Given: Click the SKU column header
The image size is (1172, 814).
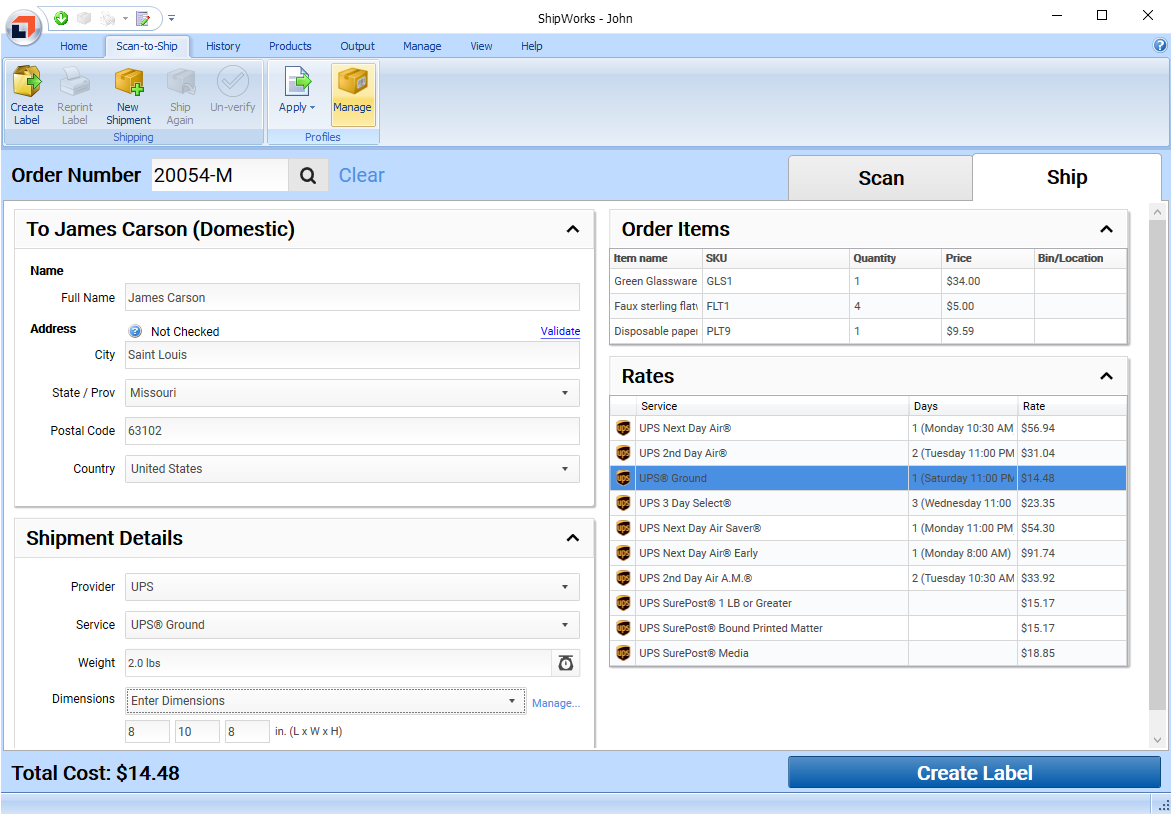Looking at the screenshot, I should tap(776, 258).
